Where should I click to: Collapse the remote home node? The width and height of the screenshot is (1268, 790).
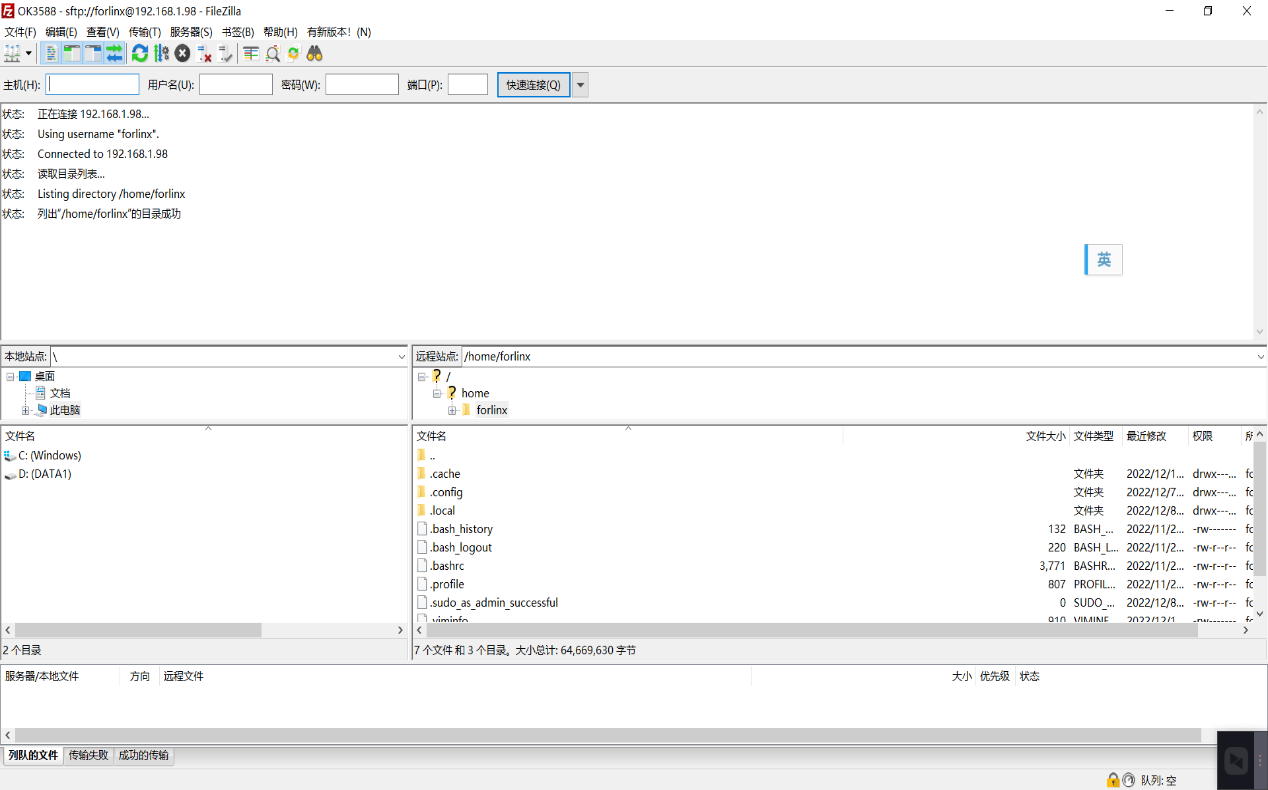[x=437, y=393]
